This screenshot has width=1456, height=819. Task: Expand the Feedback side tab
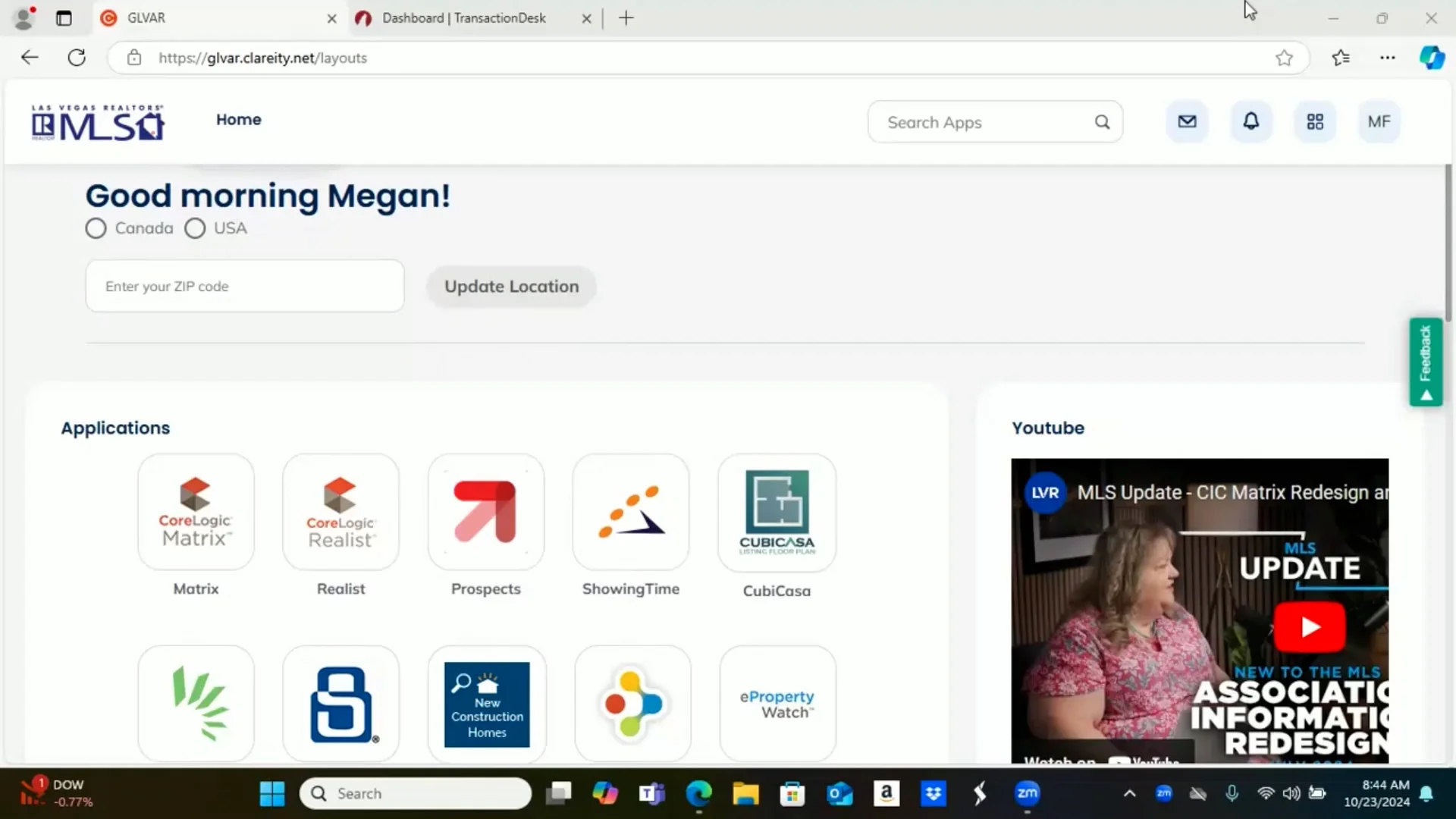[x=1426, y=362]
